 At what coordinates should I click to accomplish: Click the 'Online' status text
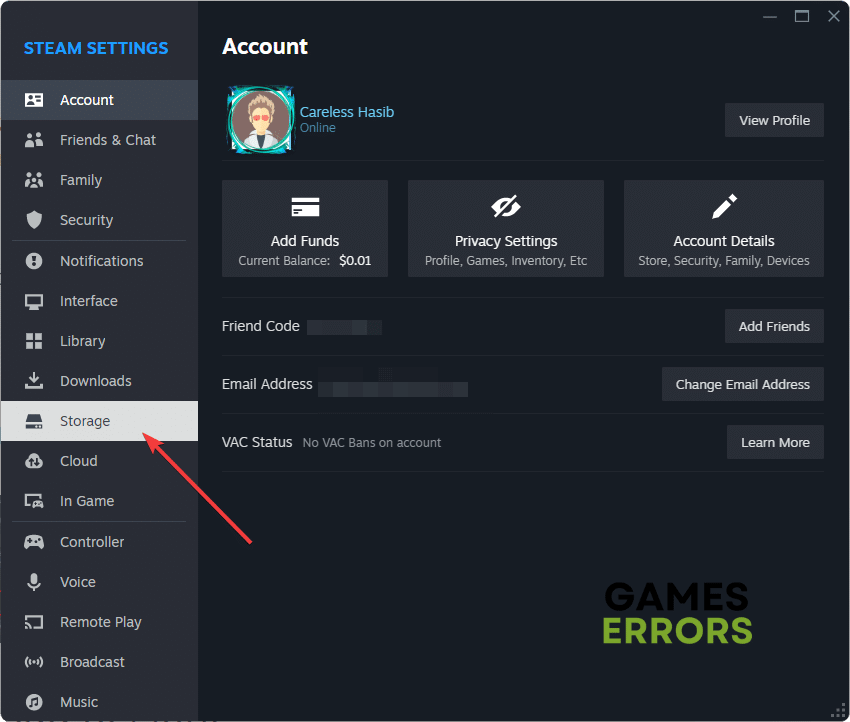click(318, 128)
